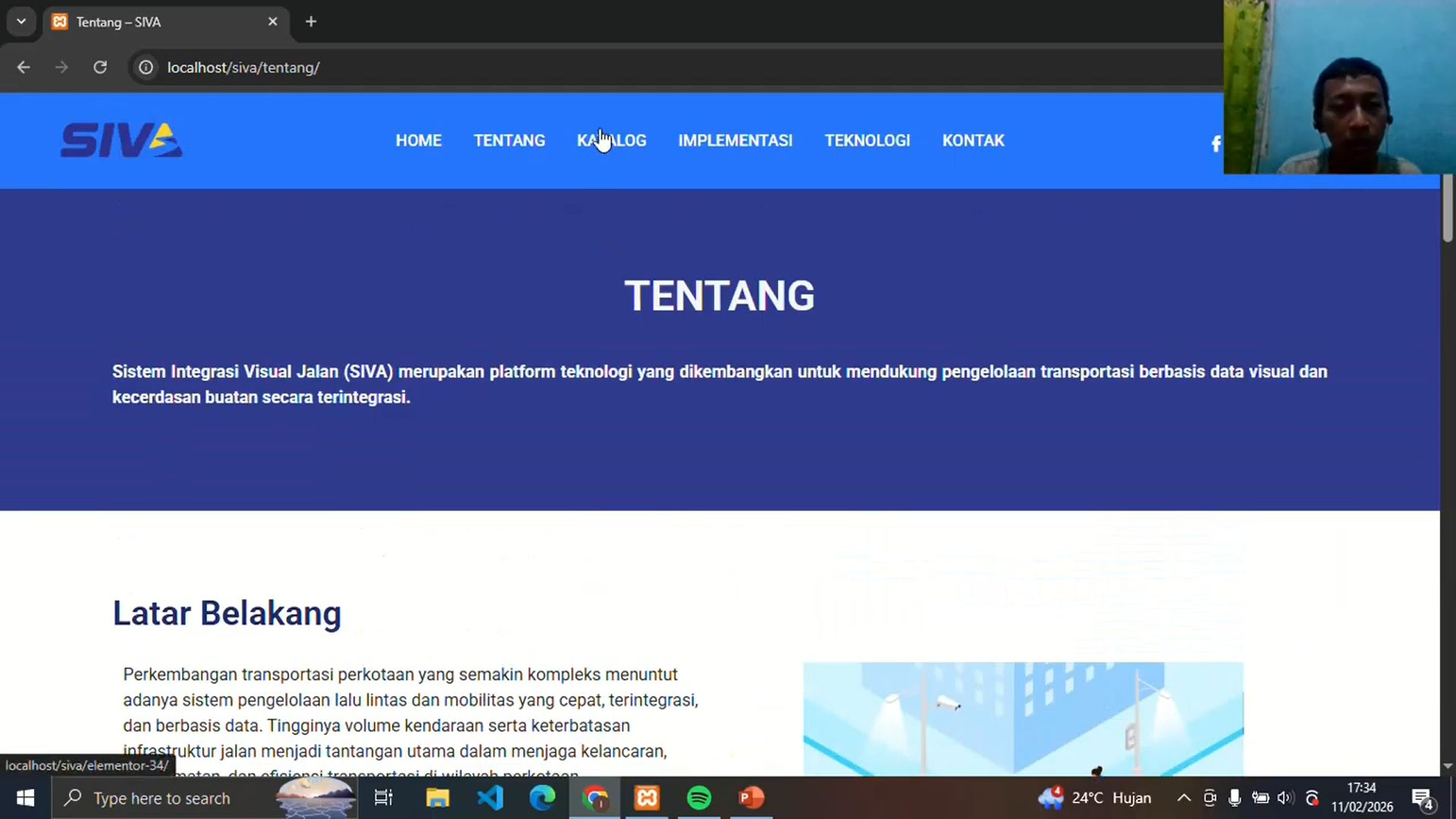Open Google Chrome taskbar icon
This screenshot has width=1456, height=819.
point(595,798)
